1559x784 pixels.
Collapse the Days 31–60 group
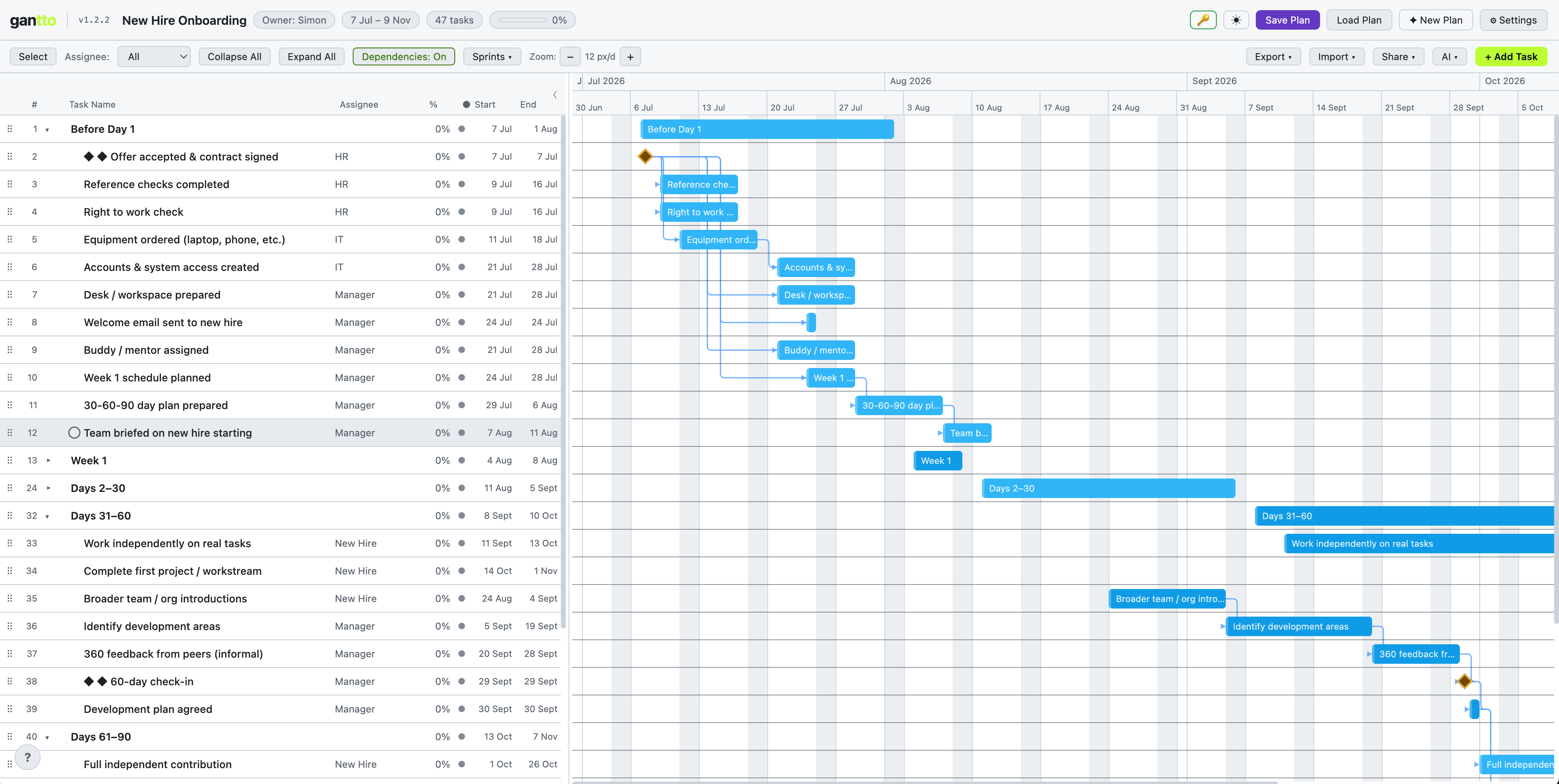[47, 516]
